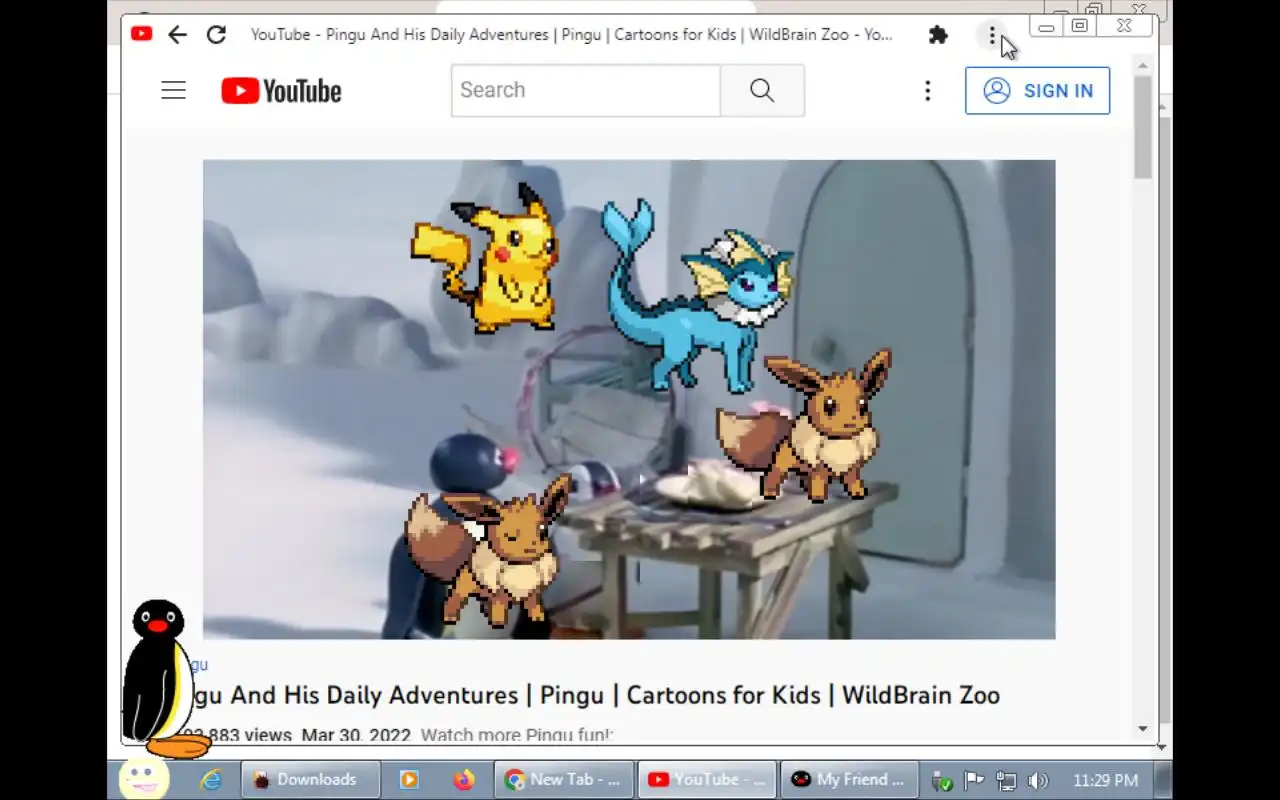Click the Show desktop button
1280x800 pixels.
tap(1163, 780)
